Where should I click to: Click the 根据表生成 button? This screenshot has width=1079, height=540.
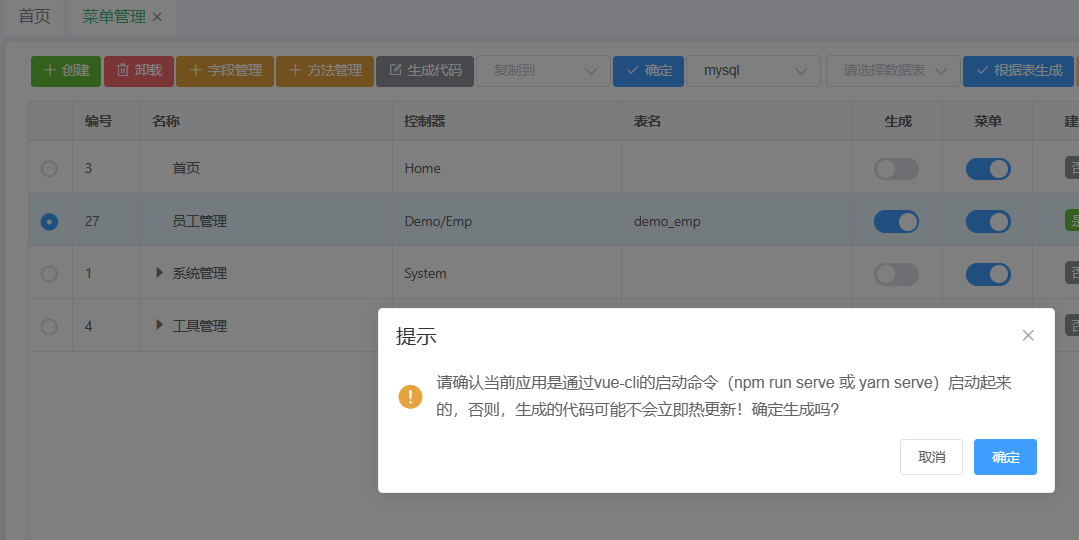pos(1018,71)
